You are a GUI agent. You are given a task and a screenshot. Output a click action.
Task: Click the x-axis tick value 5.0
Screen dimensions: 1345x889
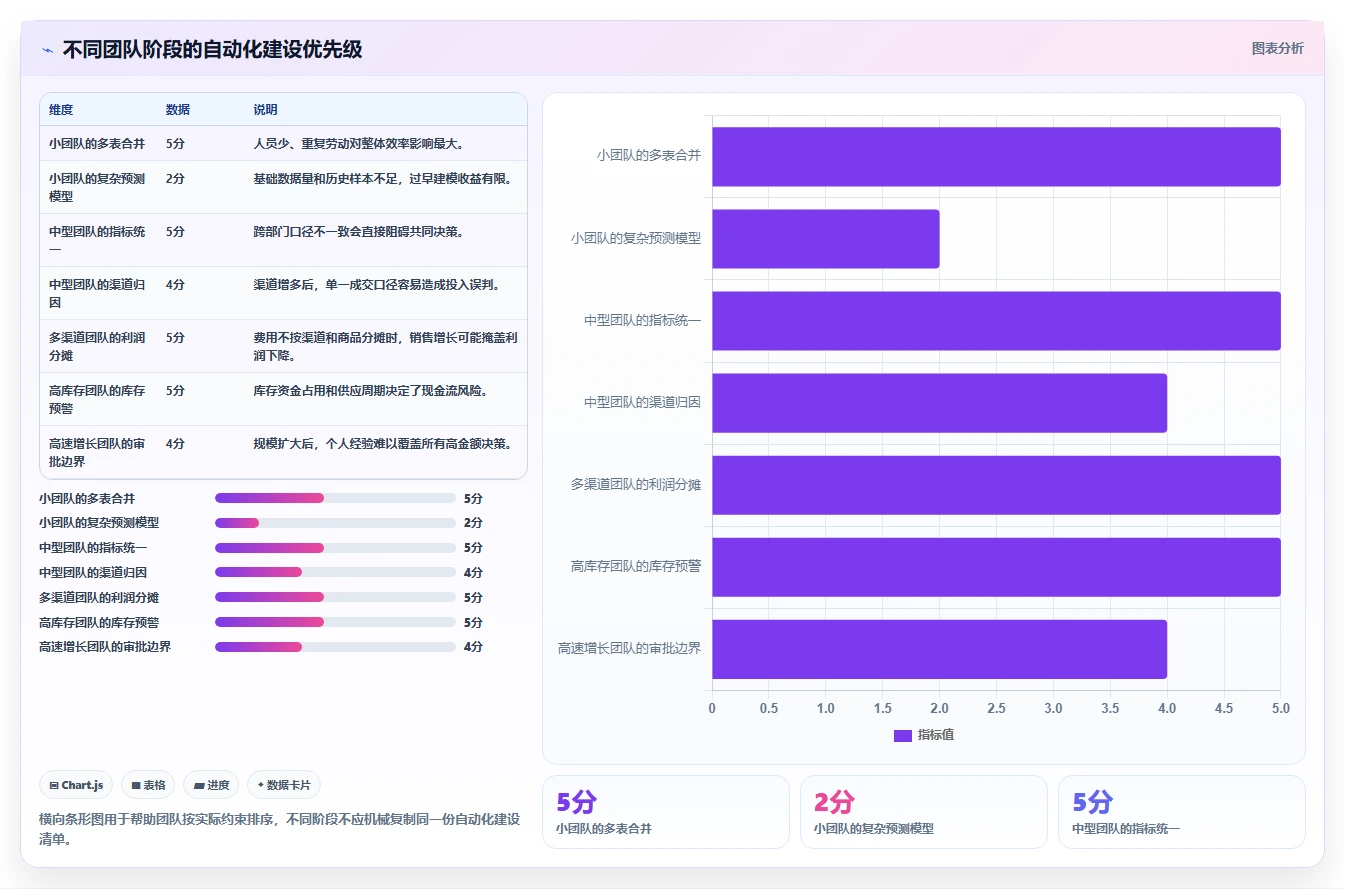coord(1280,708)
